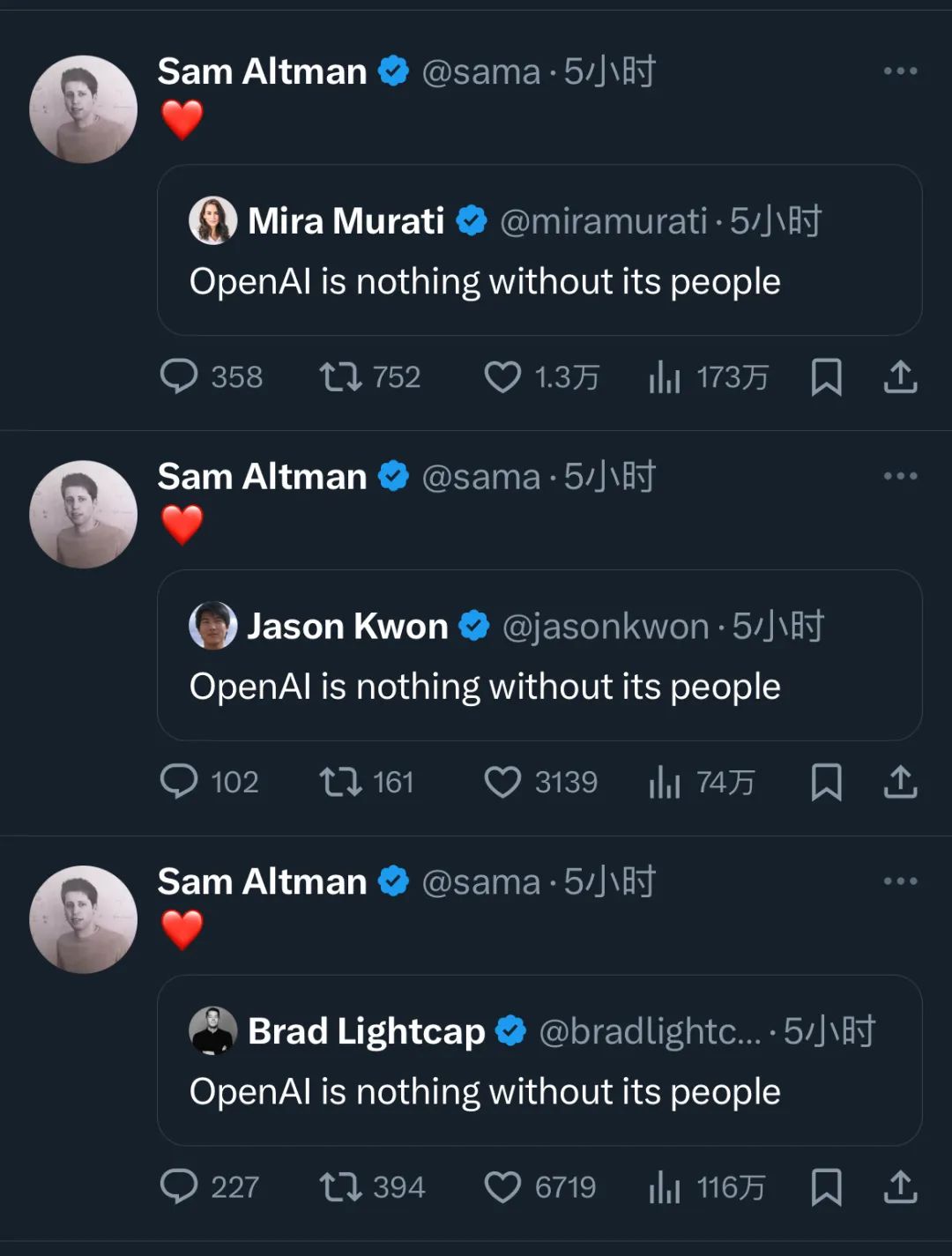Open more options on third Sam Altman tweet
The width and height of the screenshot is (952, 1256).
pos(900,881)
